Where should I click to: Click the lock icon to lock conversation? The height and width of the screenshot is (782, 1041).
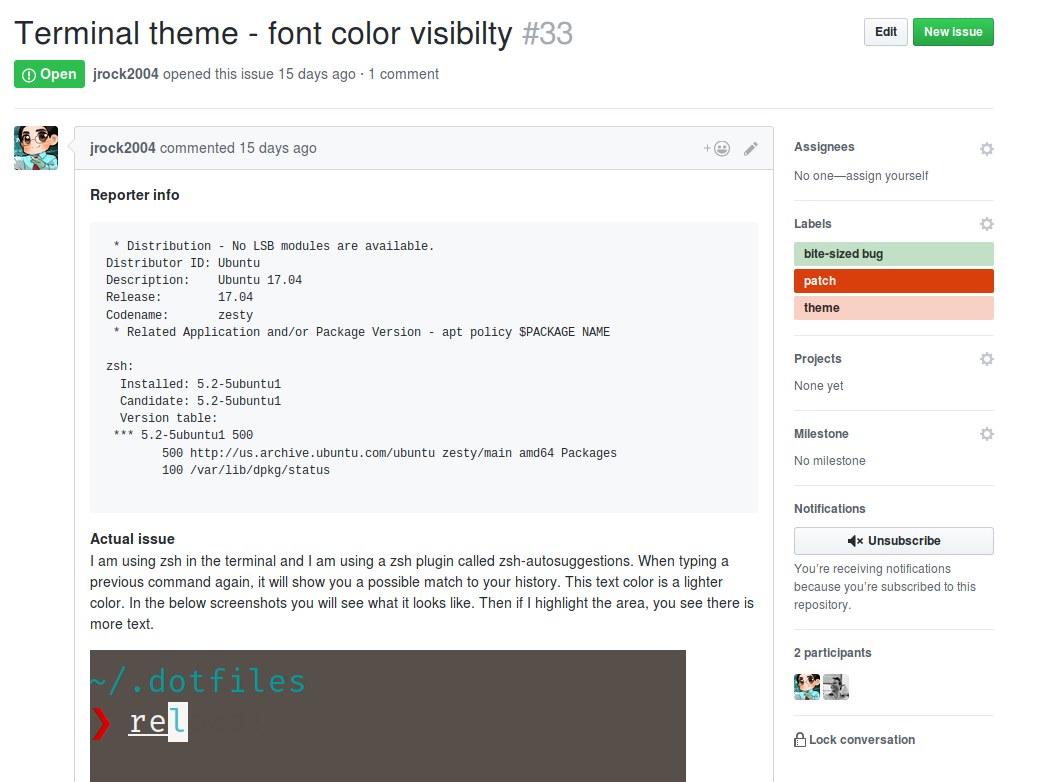pyautogui.click(x=799, y=739)
